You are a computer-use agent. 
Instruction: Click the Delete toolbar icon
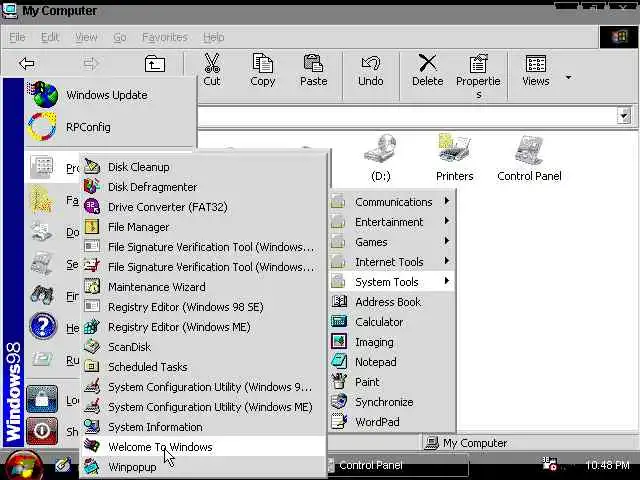[427, 70]
